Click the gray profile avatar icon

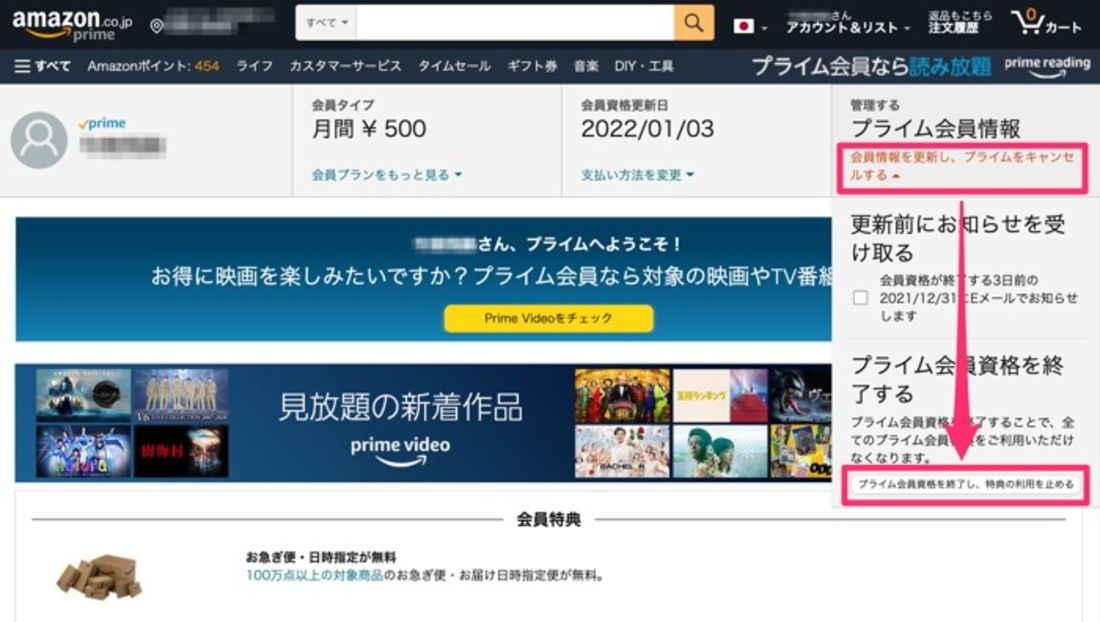39,140
